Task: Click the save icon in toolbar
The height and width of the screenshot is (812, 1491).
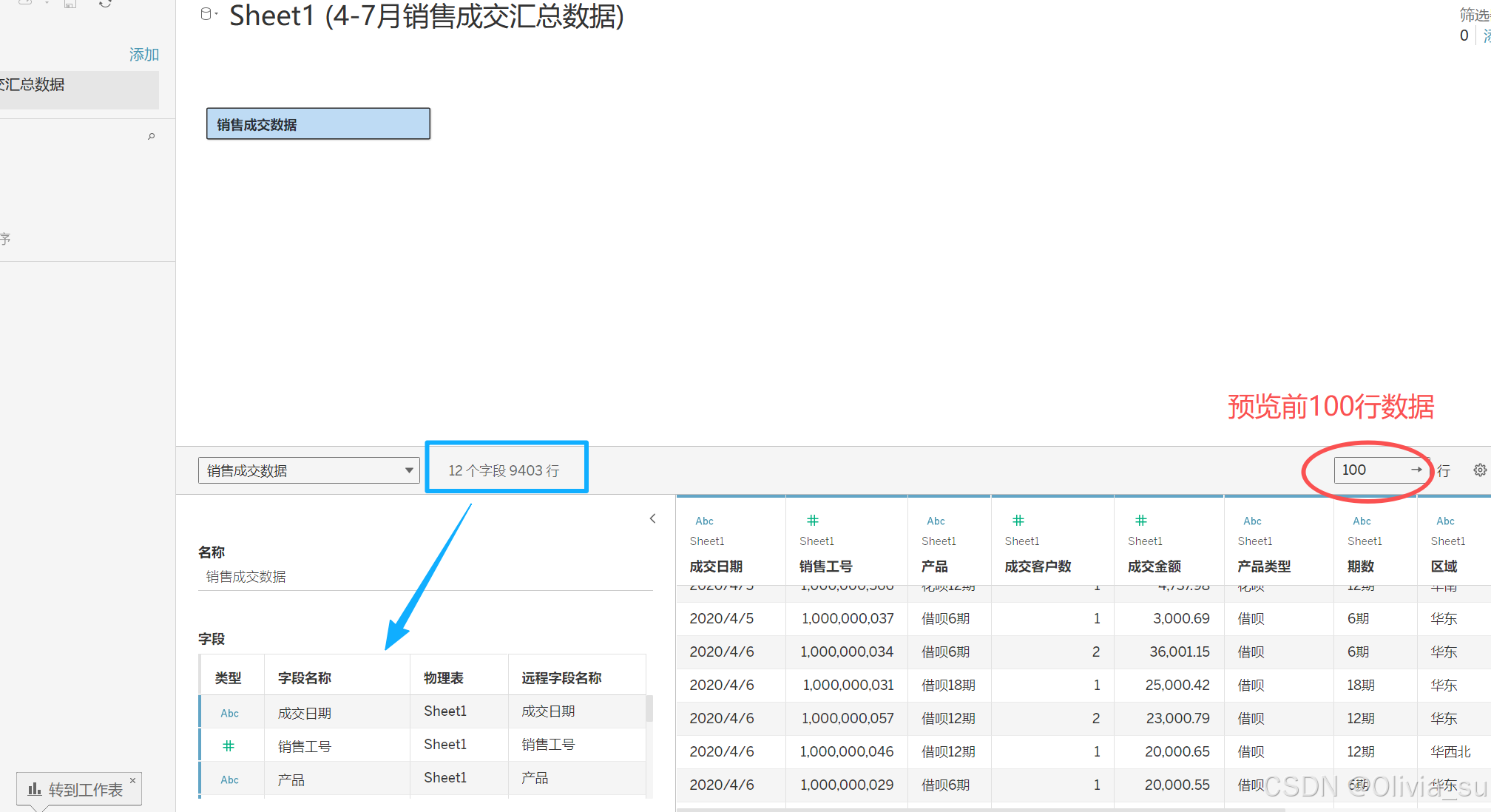Action: click(x=70, y=4)
